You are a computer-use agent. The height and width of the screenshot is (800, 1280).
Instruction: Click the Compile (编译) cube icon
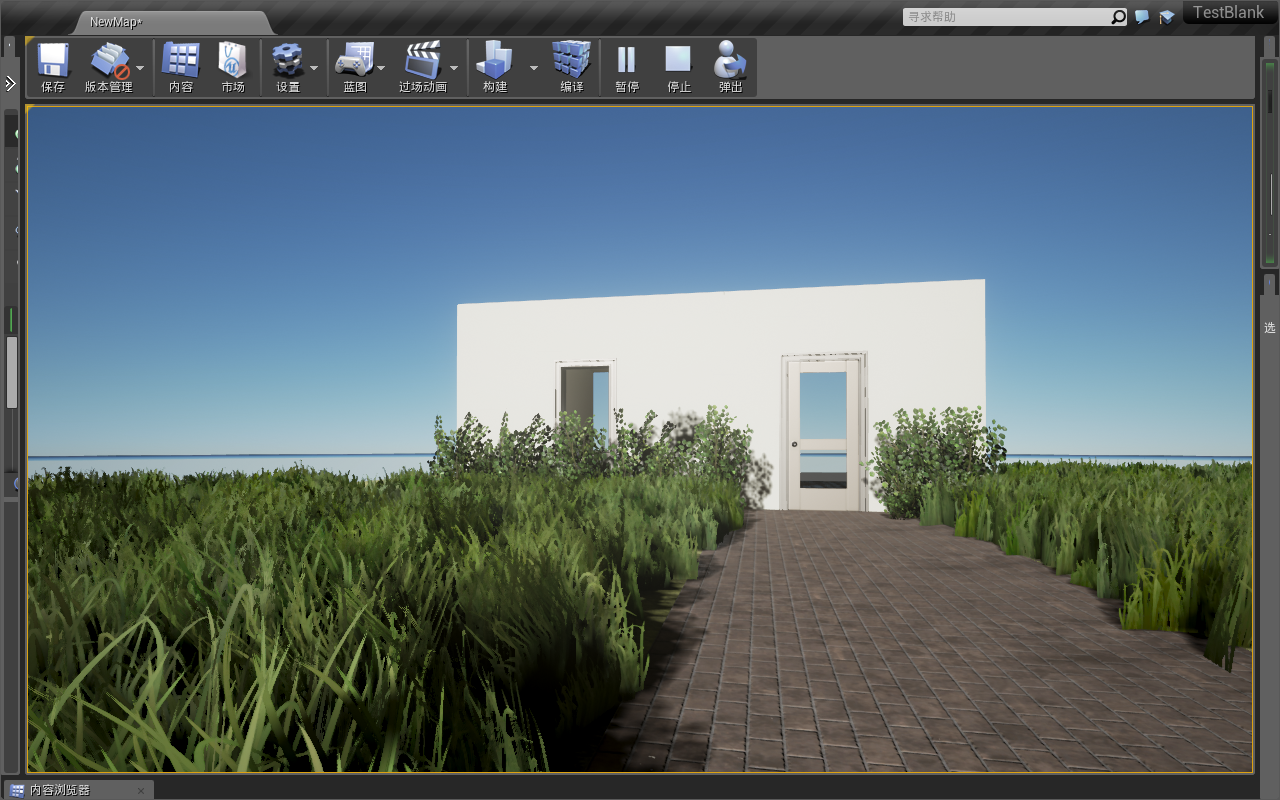click(572, 62)
